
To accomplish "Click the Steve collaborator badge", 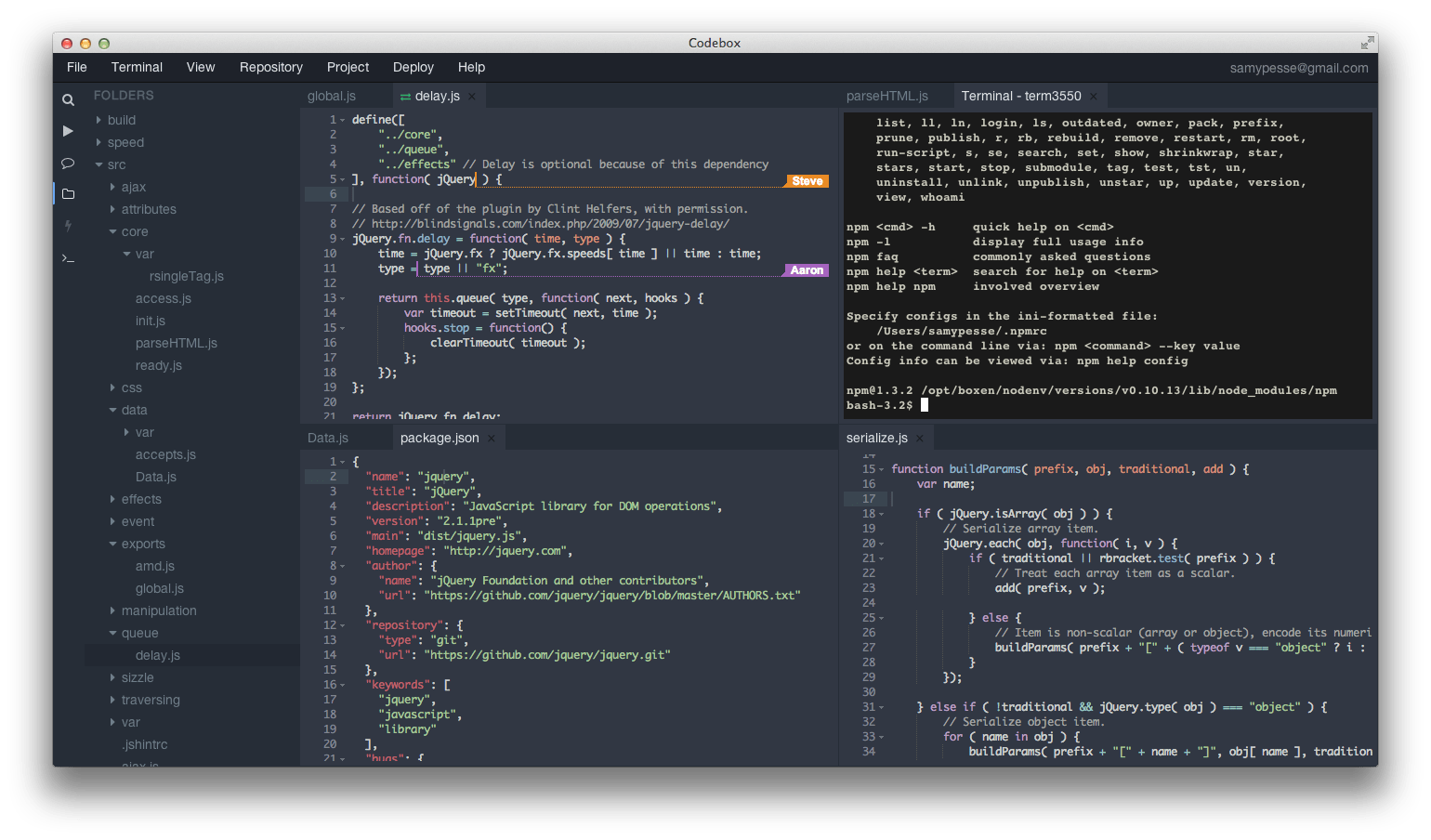I will tap(806, 180).
